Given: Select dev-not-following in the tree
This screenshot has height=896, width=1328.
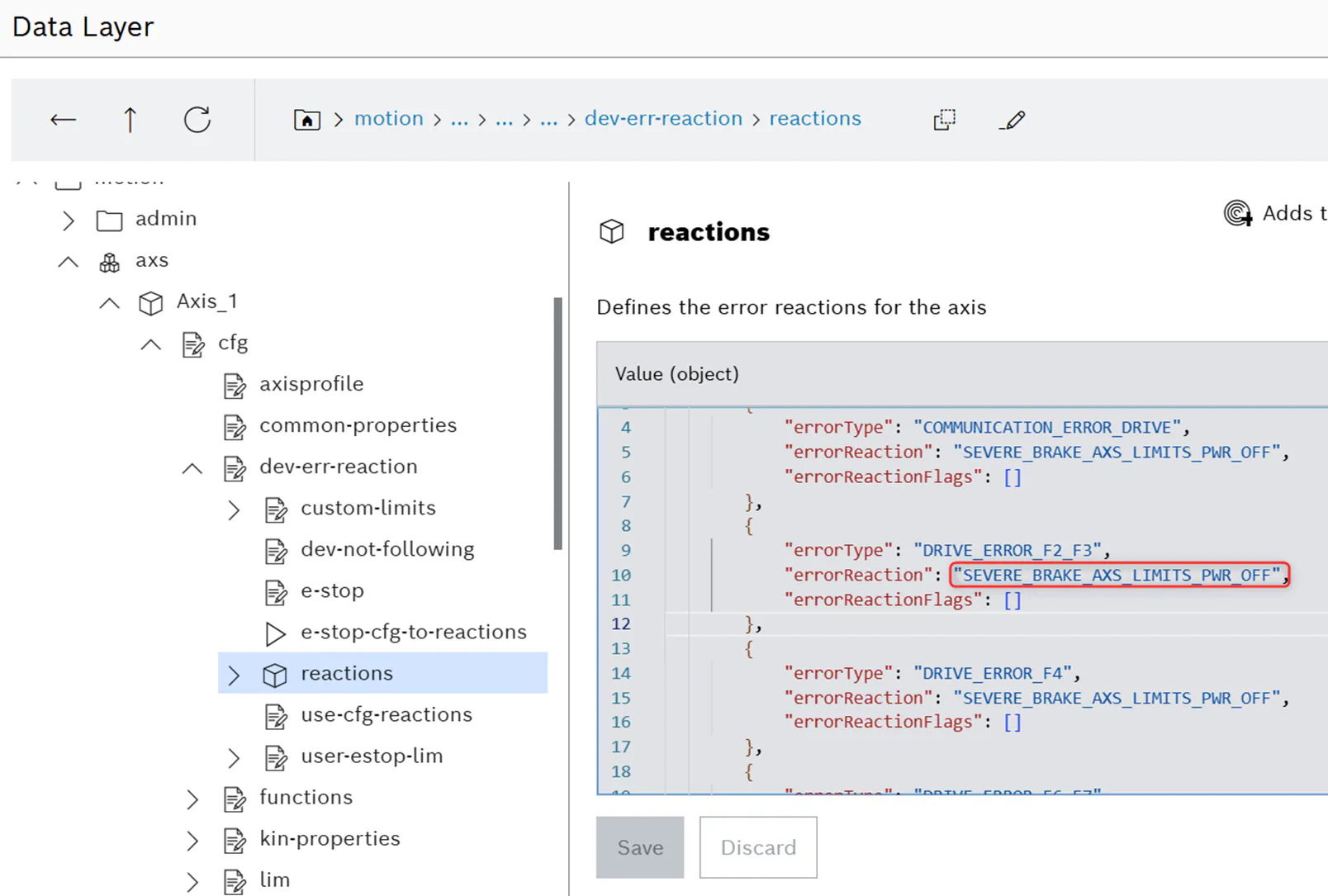Looking at the screenshot, I should tap(387, 549).
